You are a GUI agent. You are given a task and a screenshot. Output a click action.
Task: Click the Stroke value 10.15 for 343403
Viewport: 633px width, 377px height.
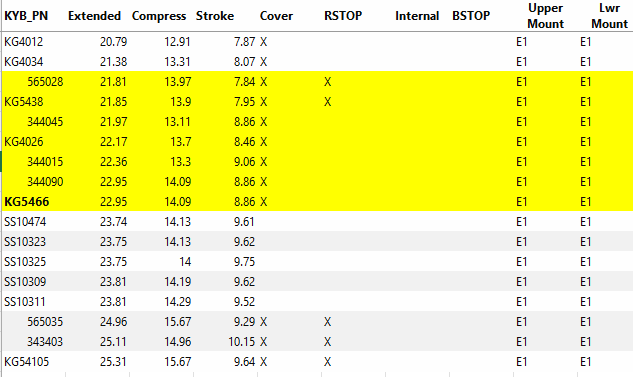[241, 342]
